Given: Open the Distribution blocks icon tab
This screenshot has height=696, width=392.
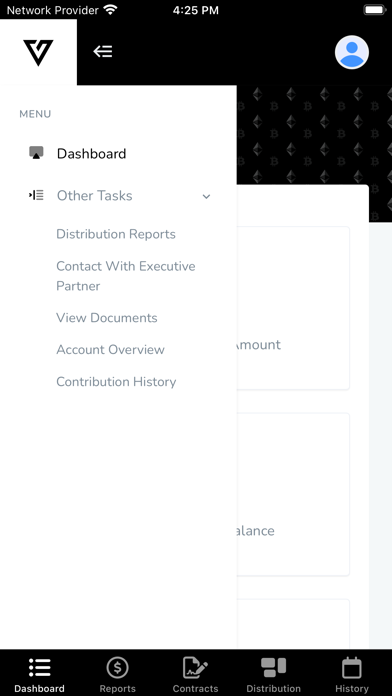Looking at the screenshot, I should pos(273,668).
